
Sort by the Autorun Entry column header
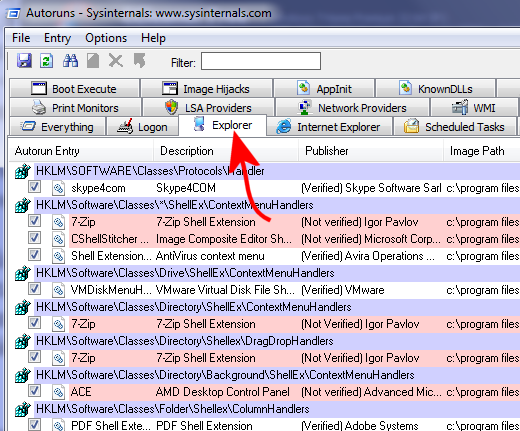pyautogui.click(x=81, y=151)
